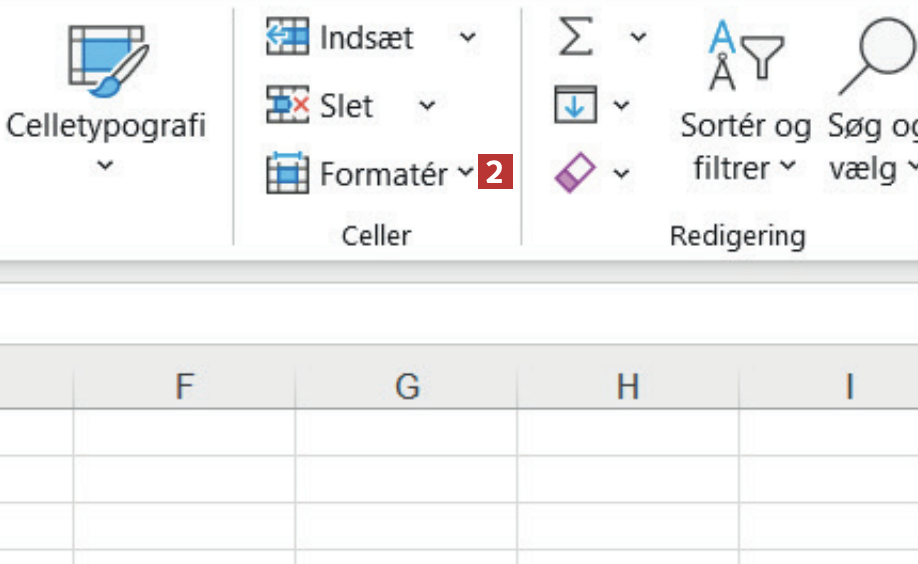Open the arrow beside the eraser icon
This screenshot has width=918, height=564.
click(x=621, y=174)
